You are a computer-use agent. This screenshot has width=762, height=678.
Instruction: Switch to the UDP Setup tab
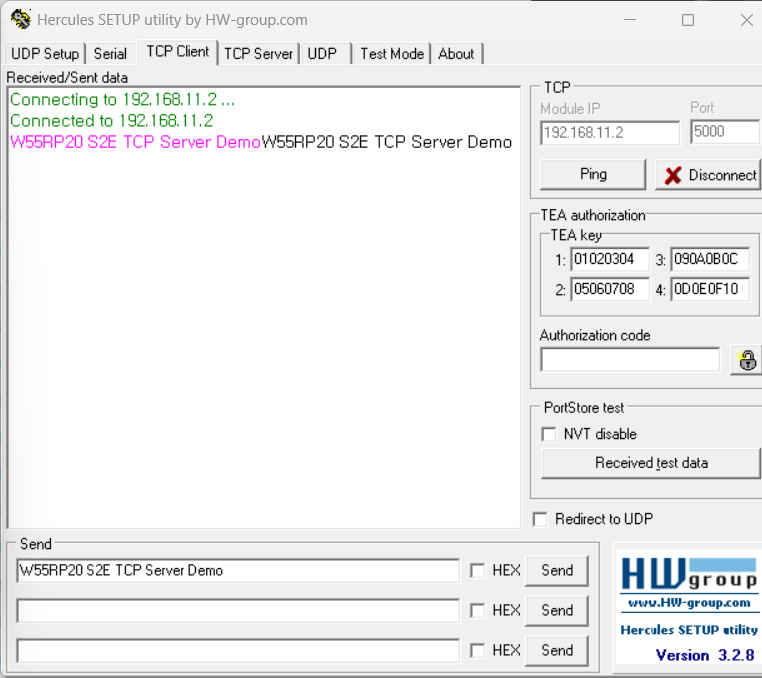pos(44,54)
